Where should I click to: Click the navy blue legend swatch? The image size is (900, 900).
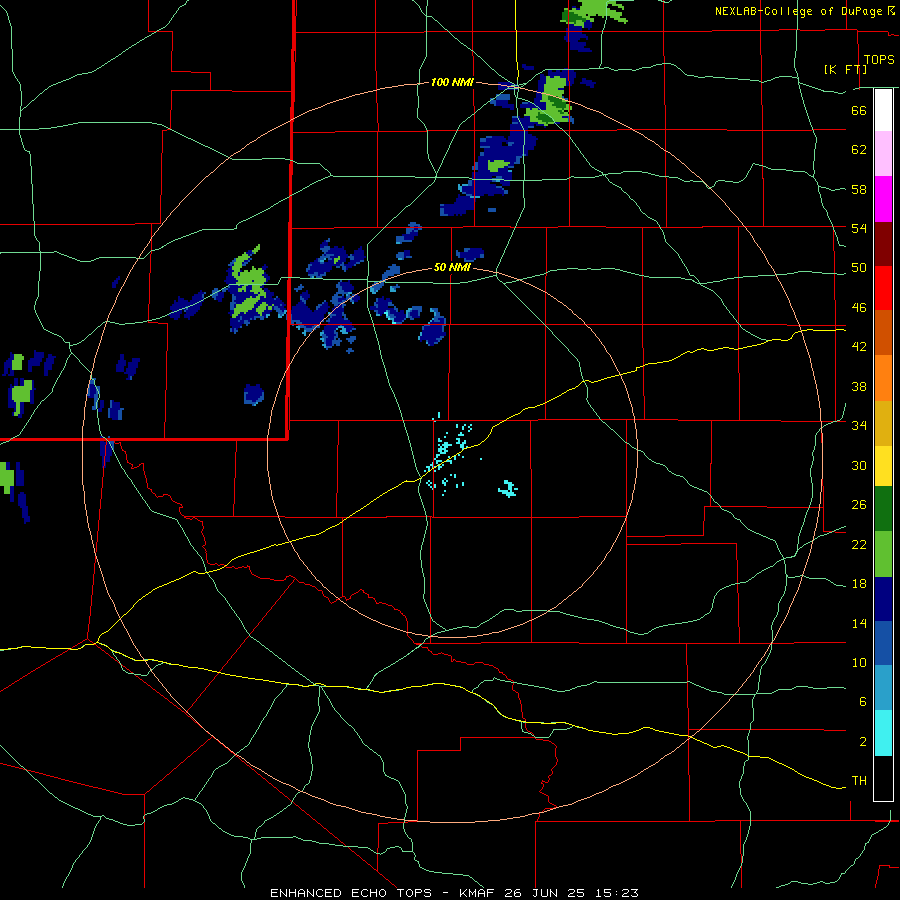(x=883, y=599)
